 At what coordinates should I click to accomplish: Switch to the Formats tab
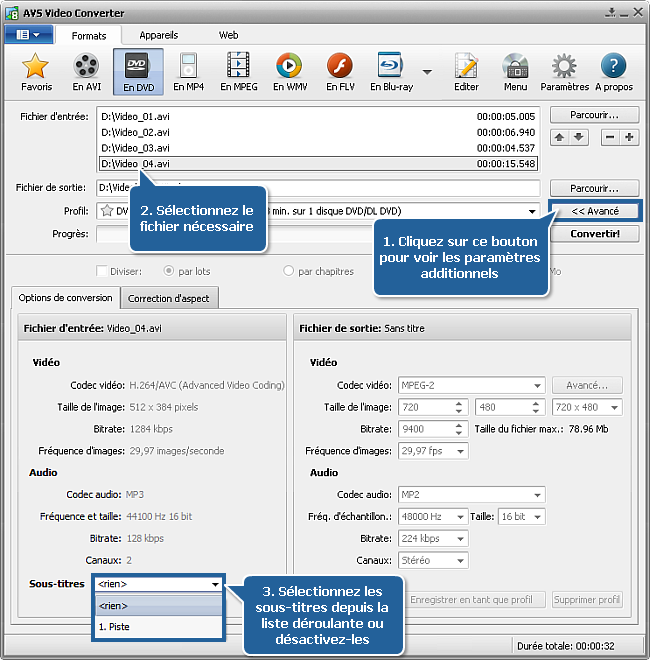(89, 35)
